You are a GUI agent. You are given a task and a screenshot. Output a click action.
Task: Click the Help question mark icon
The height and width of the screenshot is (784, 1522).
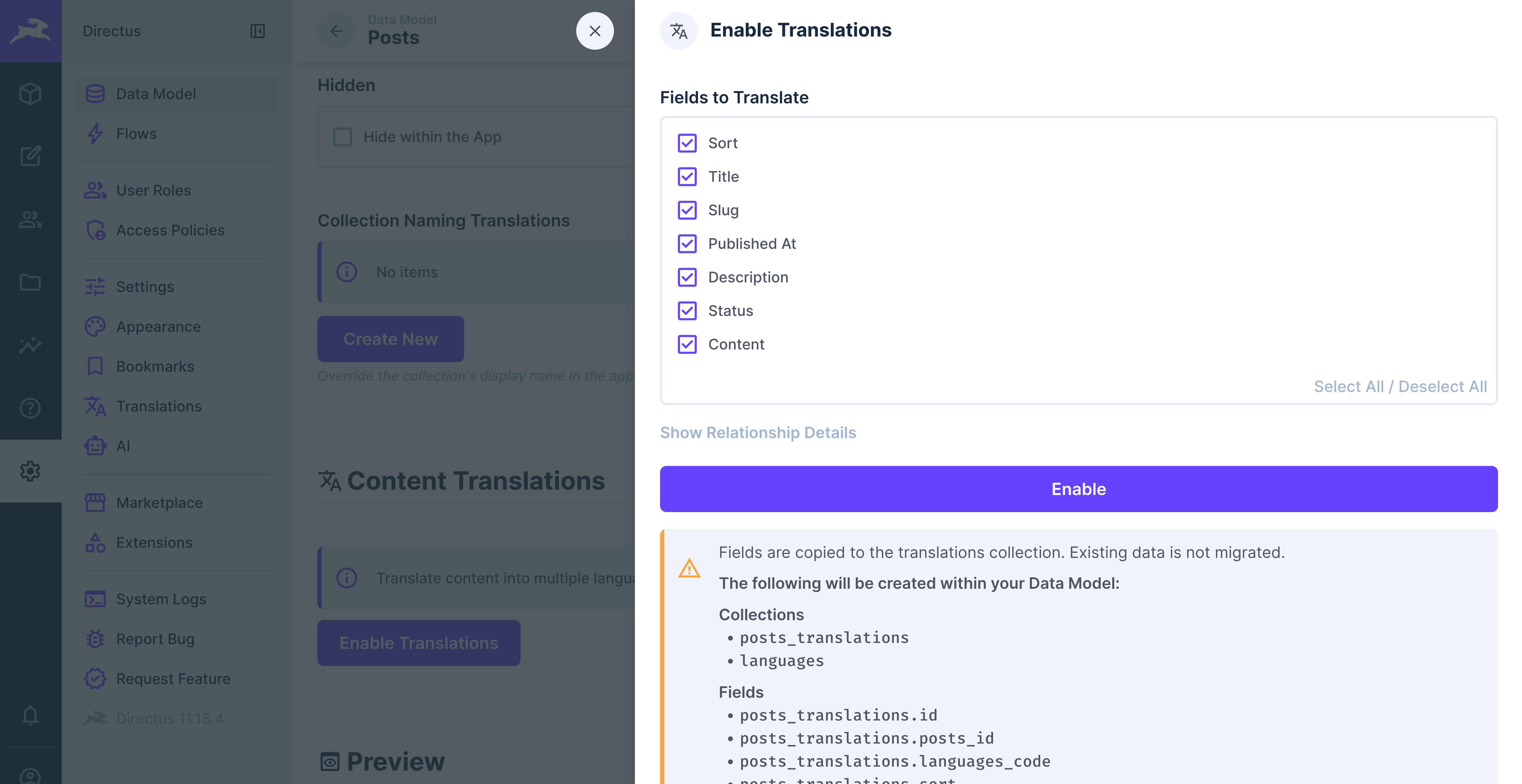(x=30, y=408)
